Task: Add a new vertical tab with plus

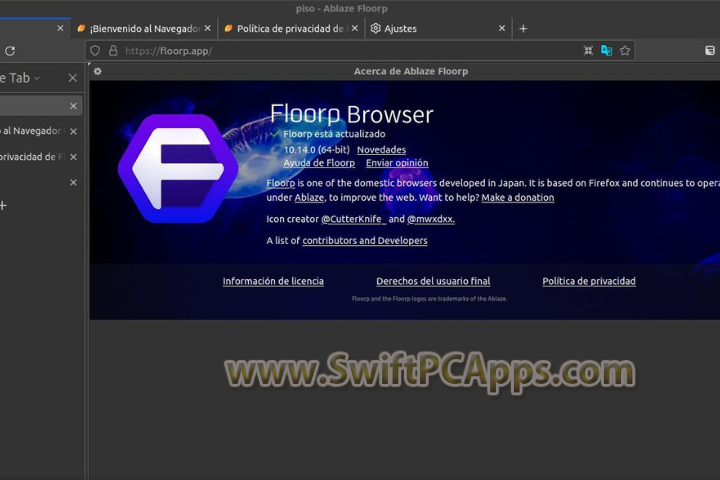Action: tap(3, 205)
